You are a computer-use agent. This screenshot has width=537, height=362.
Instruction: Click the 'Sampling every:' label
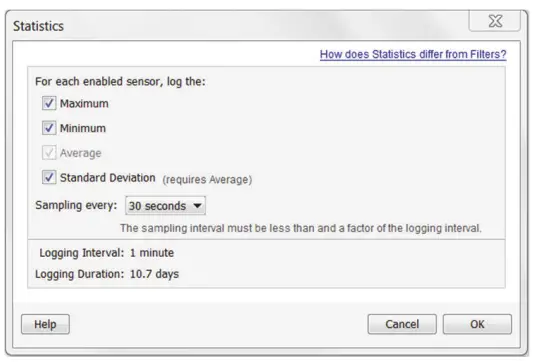pos(76,205)
